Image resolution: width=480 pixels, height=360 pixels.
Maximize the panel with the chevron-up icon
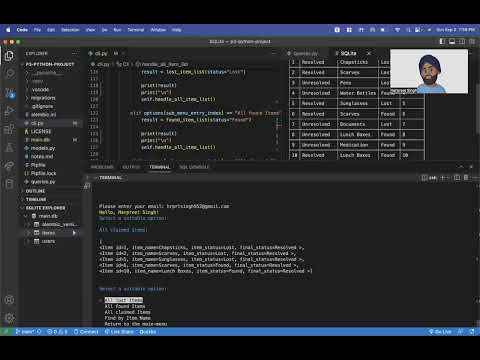[x=461, y=167]
